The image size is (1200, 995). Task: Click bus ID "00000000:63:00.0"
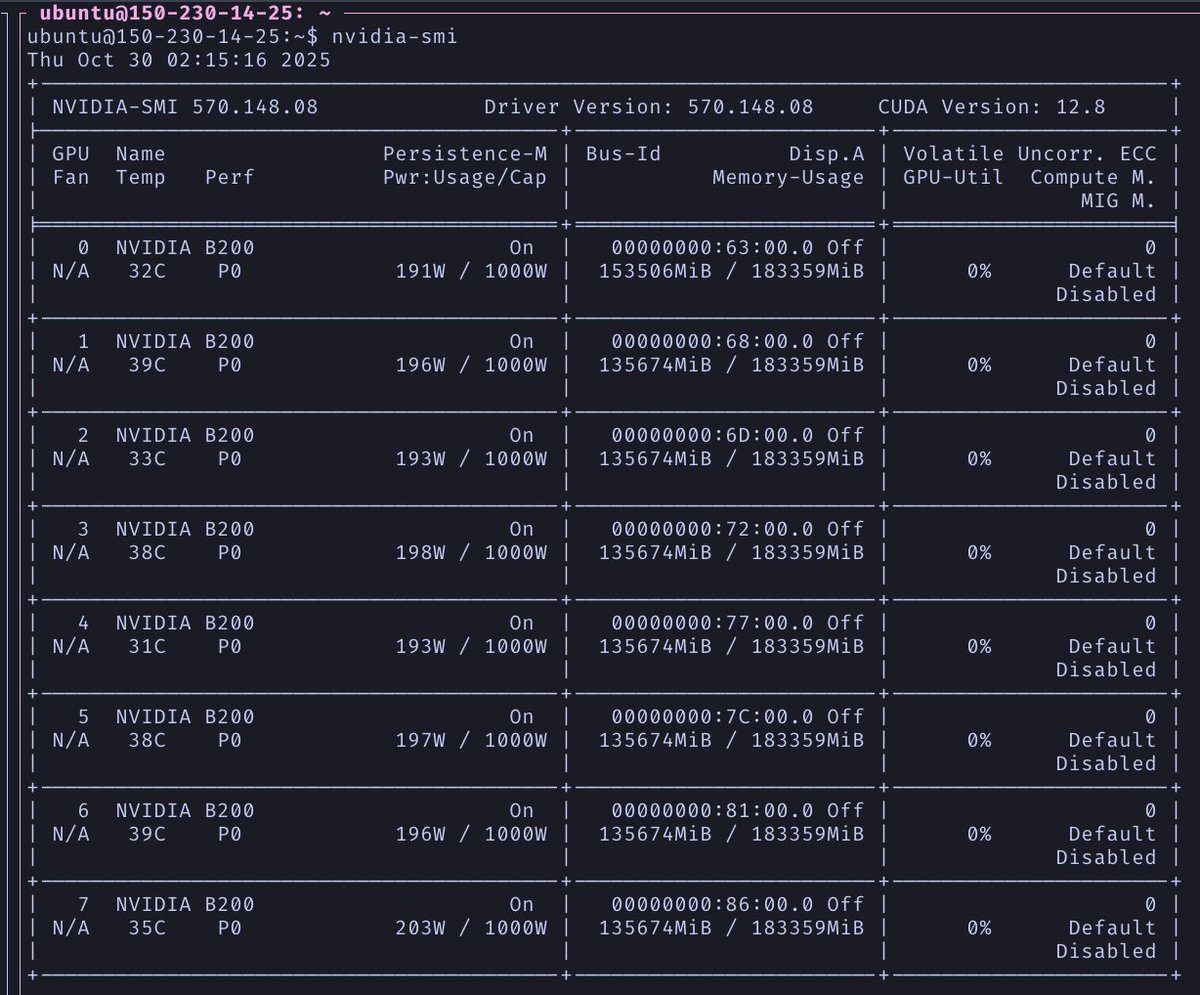pos(712,247)
